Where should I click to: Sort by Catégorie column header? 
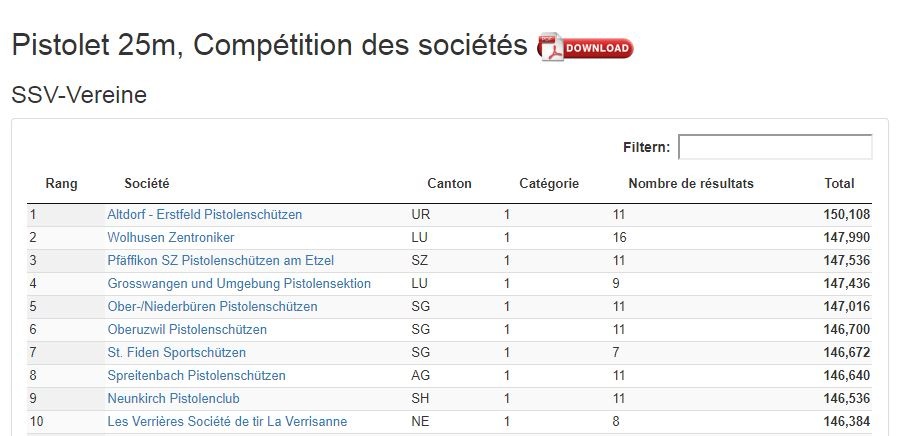tap(549, 184)
